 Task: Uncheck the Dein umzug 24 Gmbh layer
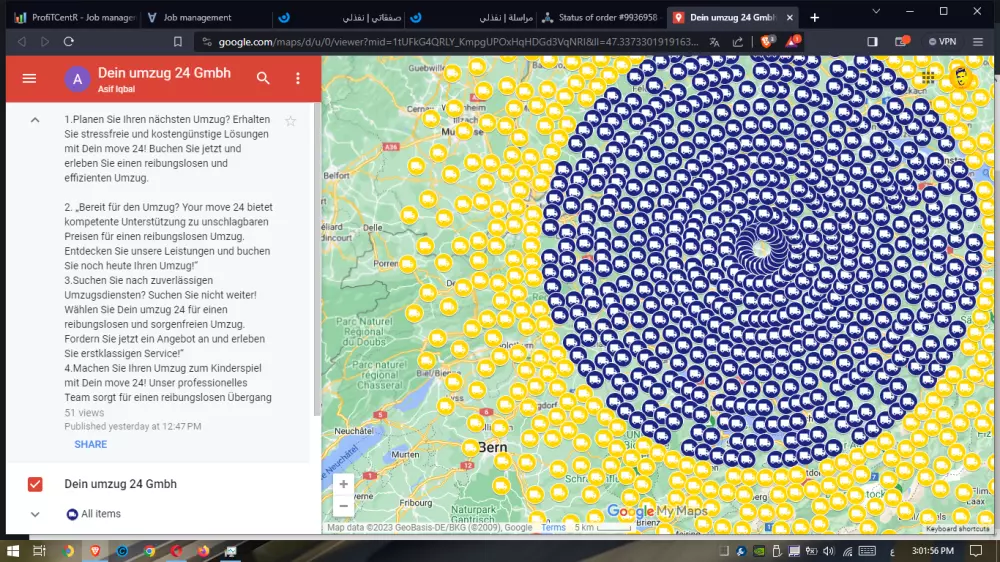tap(35, 484)
